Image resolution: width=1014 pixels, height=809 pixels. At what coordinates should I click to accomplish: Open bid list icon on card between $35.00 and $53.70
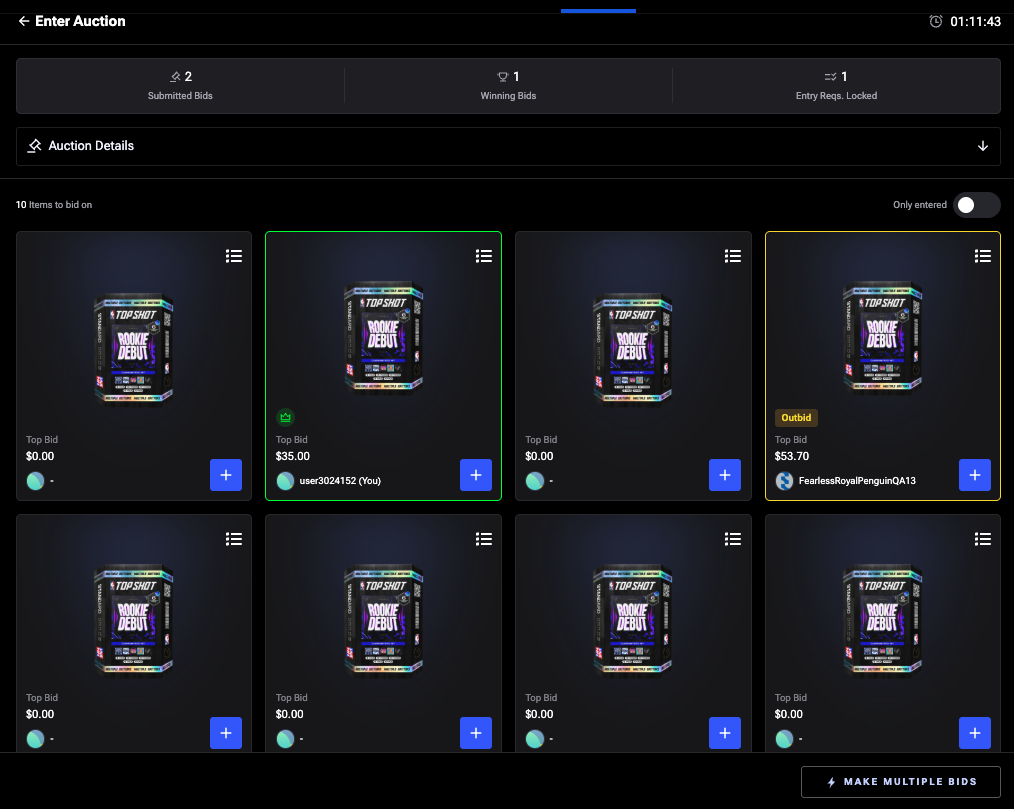[733, 256]
